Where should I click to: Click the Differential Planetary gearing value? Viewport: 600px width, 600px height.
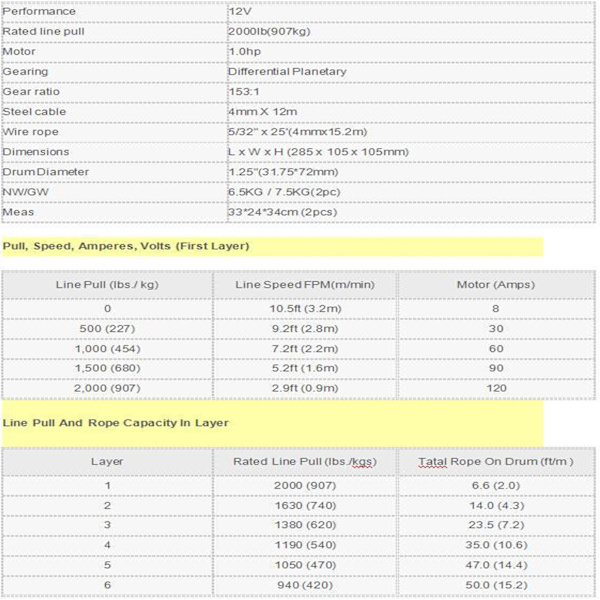point(287,72)
